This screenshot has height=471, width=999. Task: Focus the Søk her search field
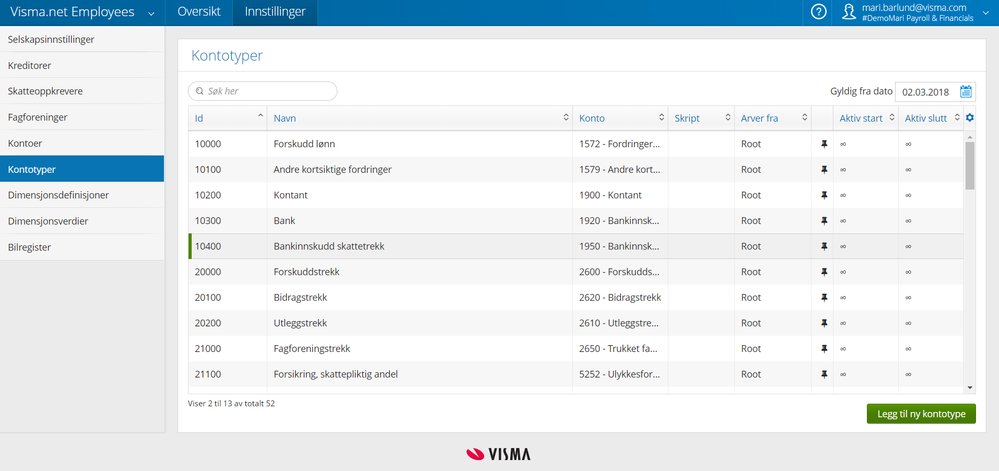pyautogui.click(x=262, y=91)
